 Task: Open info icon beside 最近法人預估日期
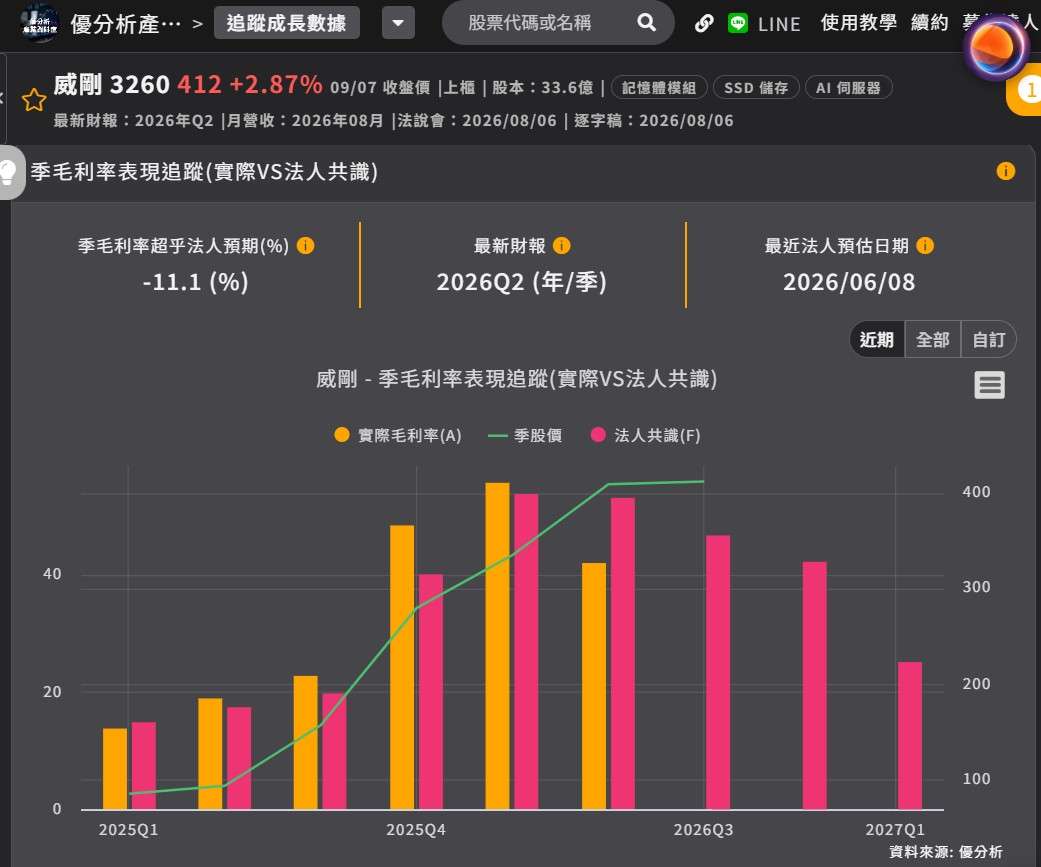[x=925, y=246]
